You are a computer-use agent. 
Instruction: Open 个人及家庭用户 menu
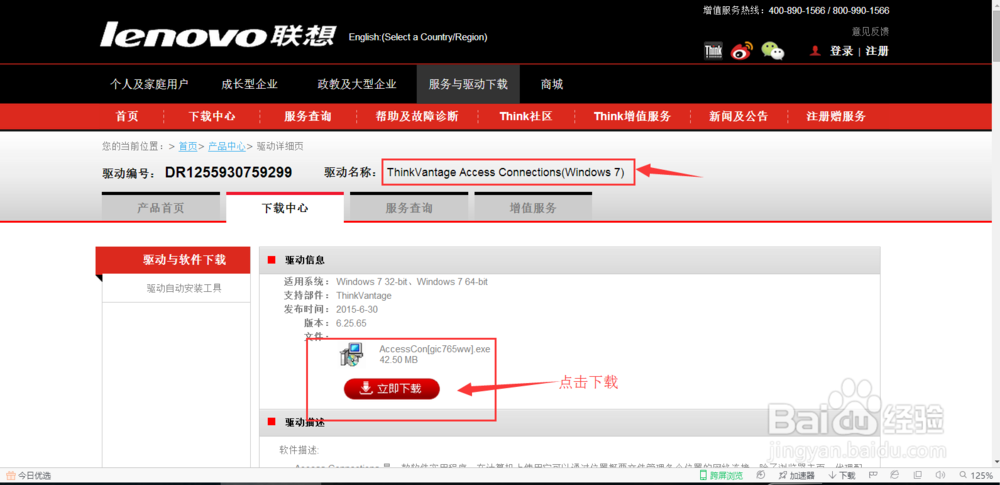(149, 84)
